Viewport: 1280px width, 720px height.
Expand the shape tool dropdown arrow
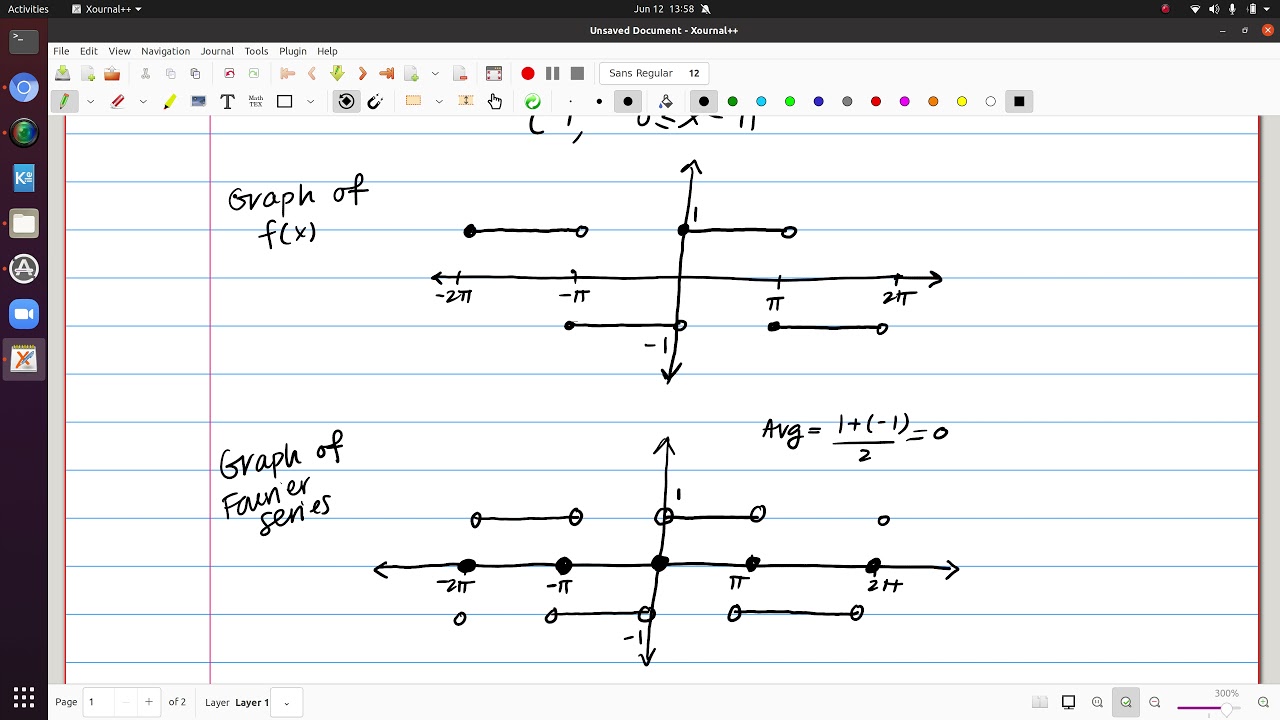[310, 101]
